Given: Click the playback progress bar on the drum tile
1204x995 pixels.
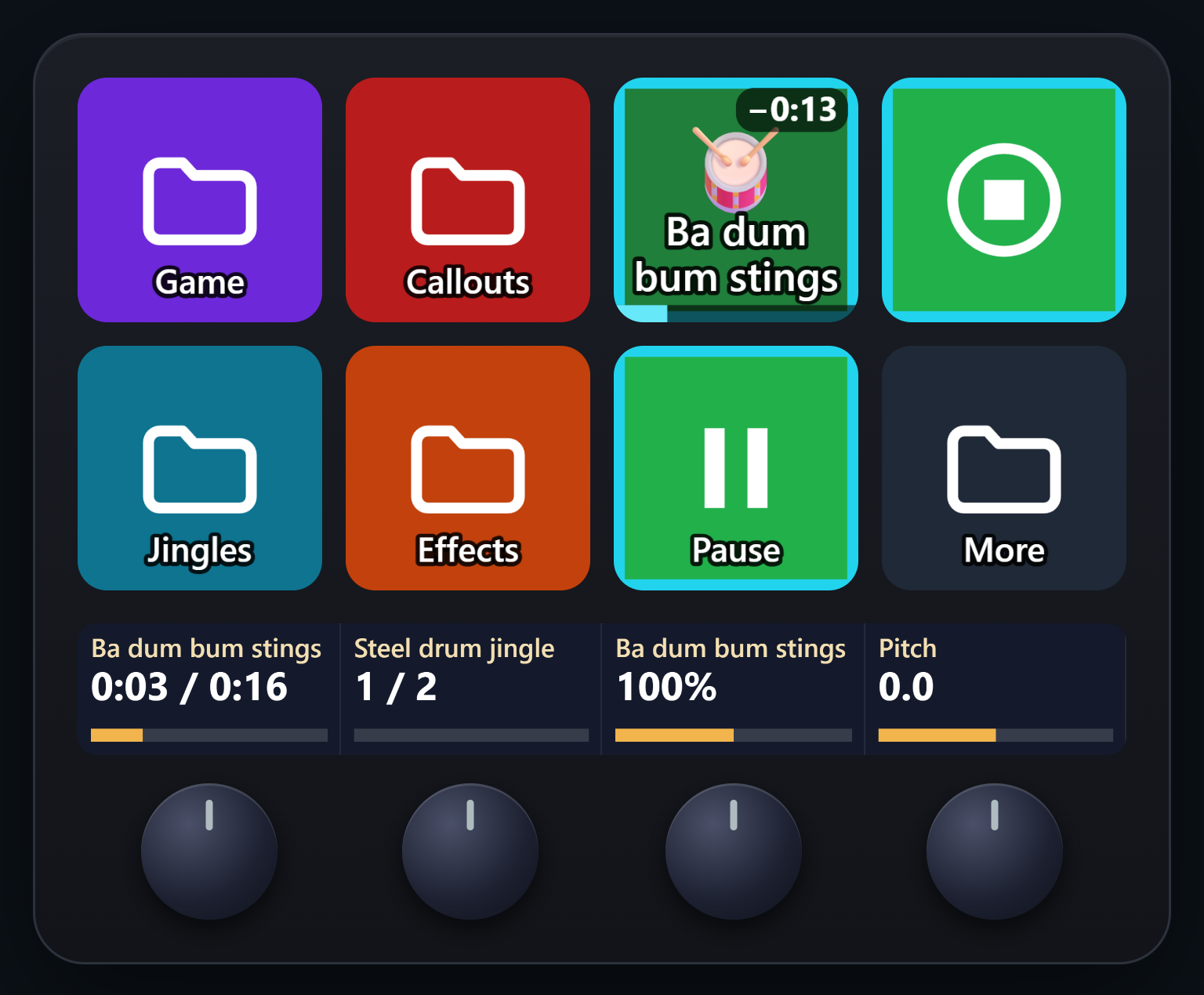Looking at the screenshot, I should pyautogui.click(x=736, y=314).
